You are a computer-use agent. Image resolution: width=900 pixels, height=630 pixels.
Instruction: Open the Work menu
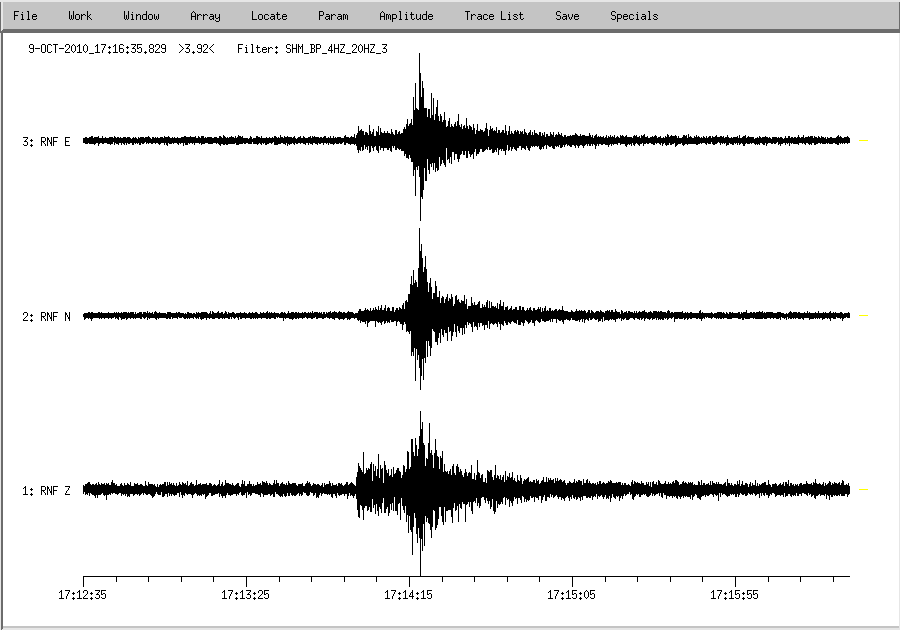[80, 16]
